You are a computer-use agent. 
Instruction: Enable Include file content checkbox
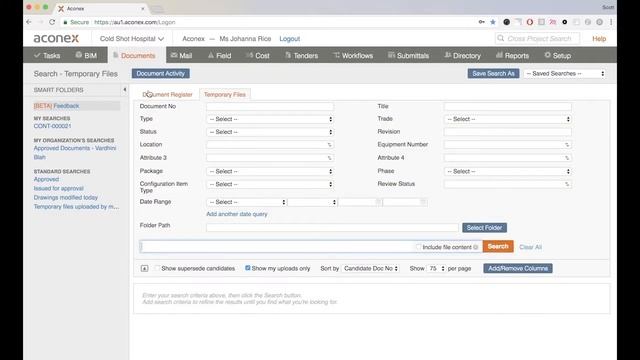click(x=418, y=247)
